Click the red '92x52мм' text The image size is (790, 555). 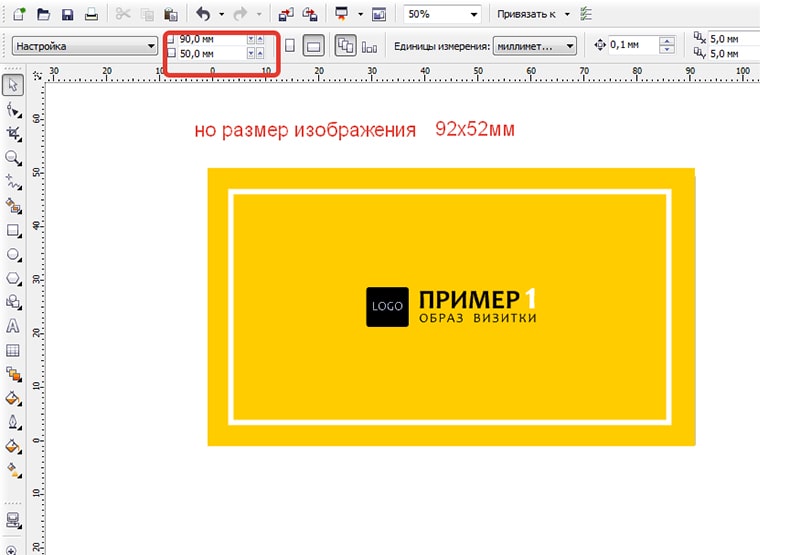pyautogui.click(x=475, y=129)
